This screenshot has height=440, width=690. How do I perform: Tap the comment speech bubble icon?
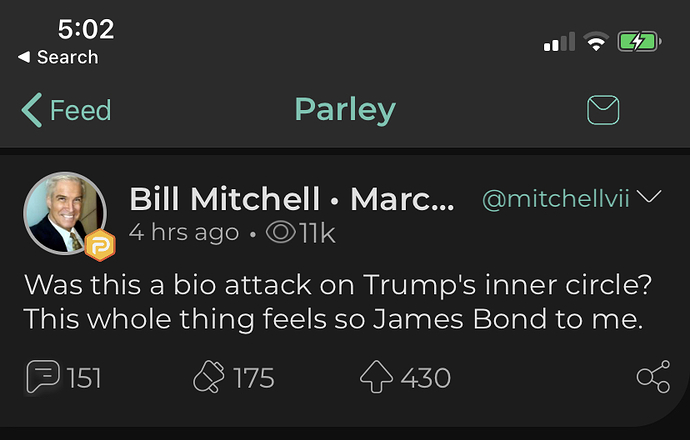point(42,377)
